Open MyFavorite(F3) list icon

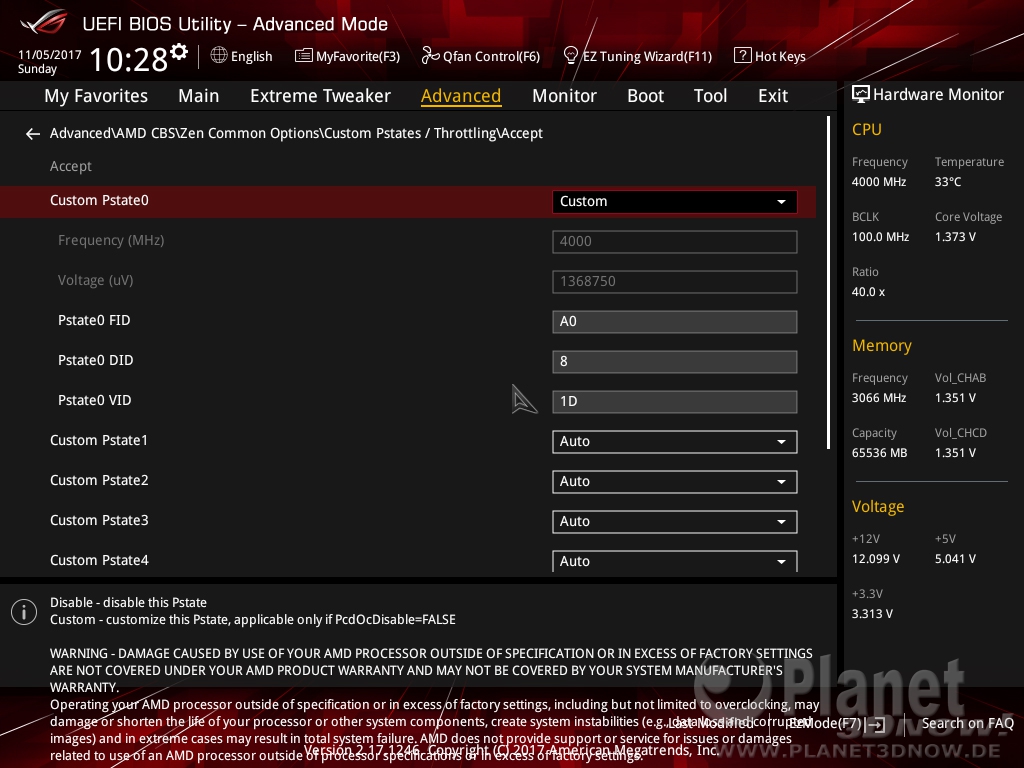pyautogui.click(x=303, y=56)
